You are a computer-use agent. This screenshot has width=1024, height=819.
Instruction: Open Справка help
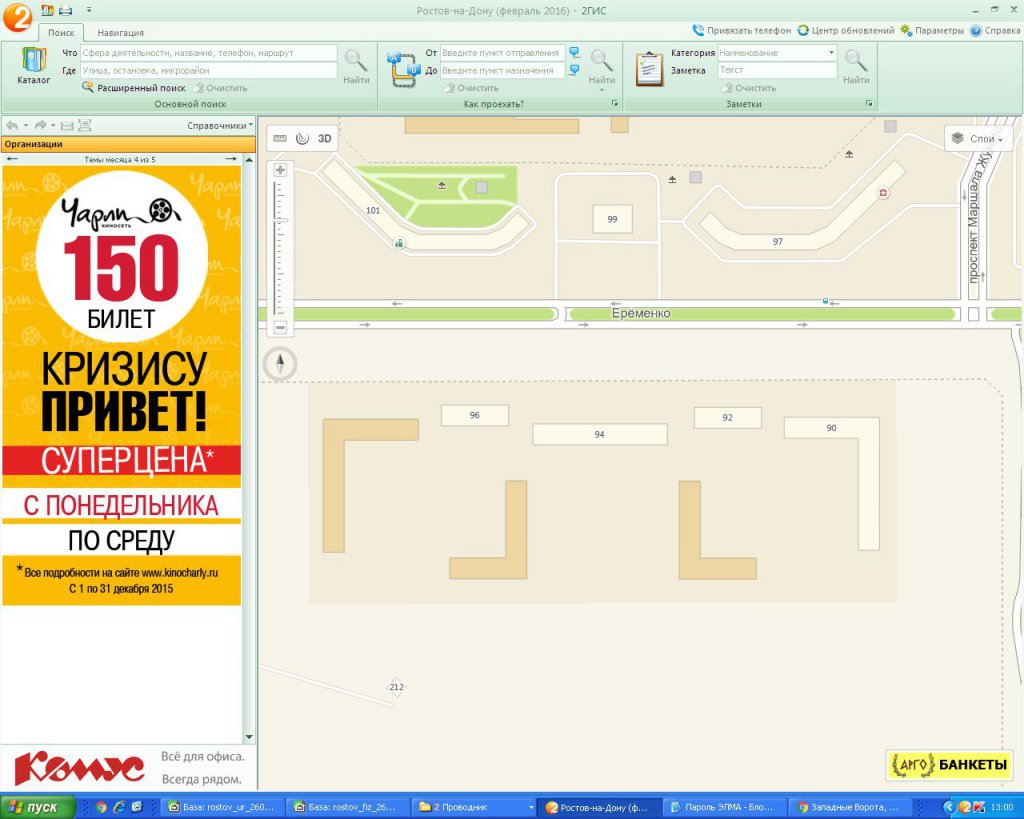995,31
